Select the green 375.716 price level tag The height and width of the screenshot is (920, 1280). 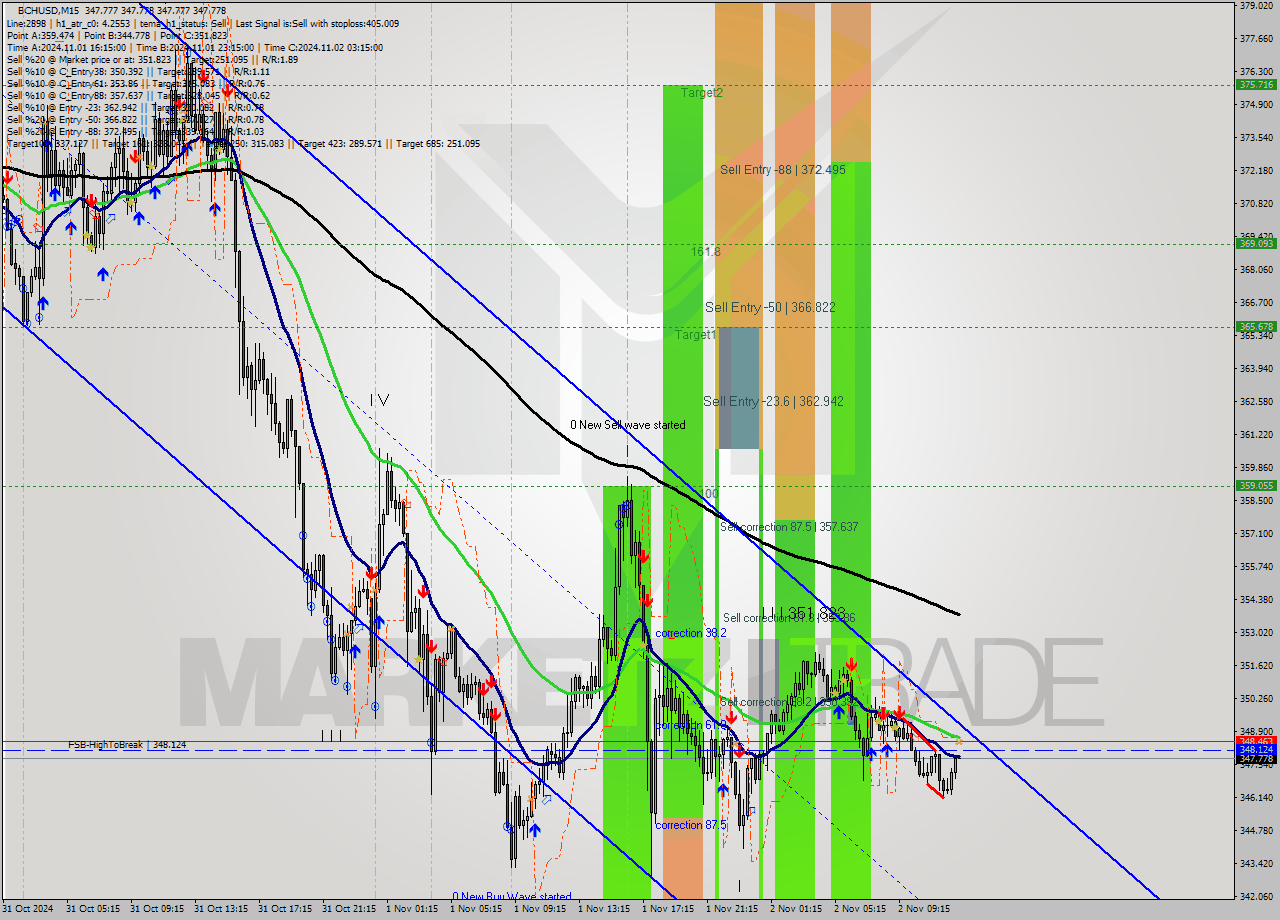point(1256,85)
